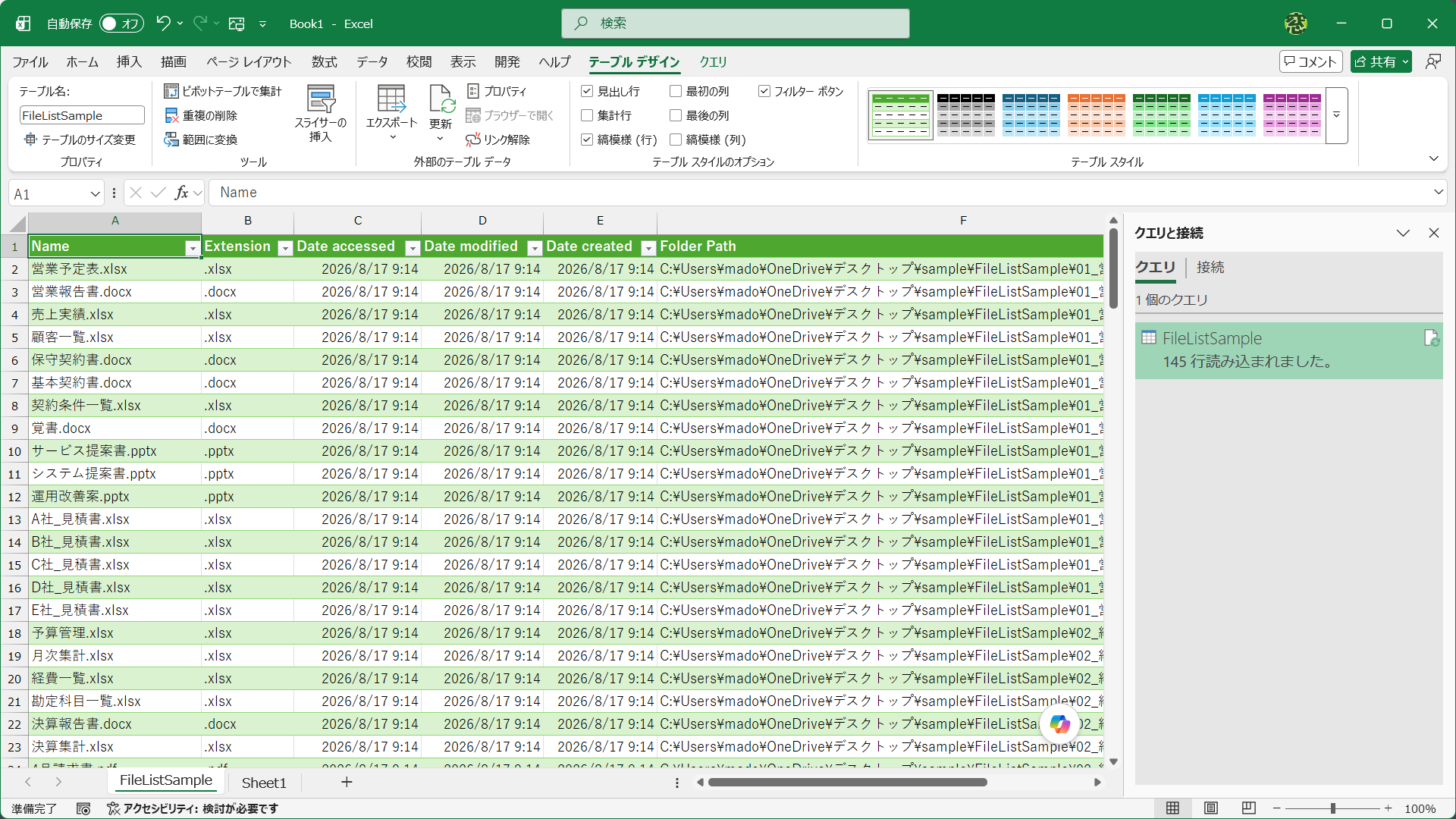Open table Properties (プロパティ) in external data
The width and height of the screenshot is (1456, 819).
[497, 91]
